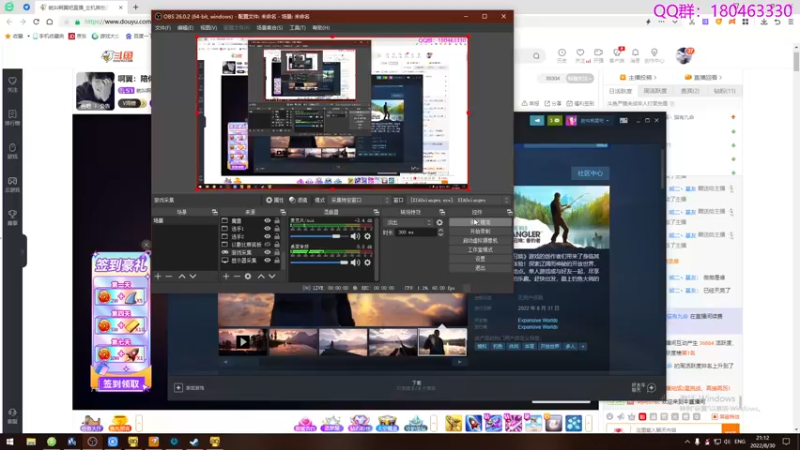The image size is (800, 450).
Task: Click 签到领取 on the sign-in reward banner
Action: (121, 384)
